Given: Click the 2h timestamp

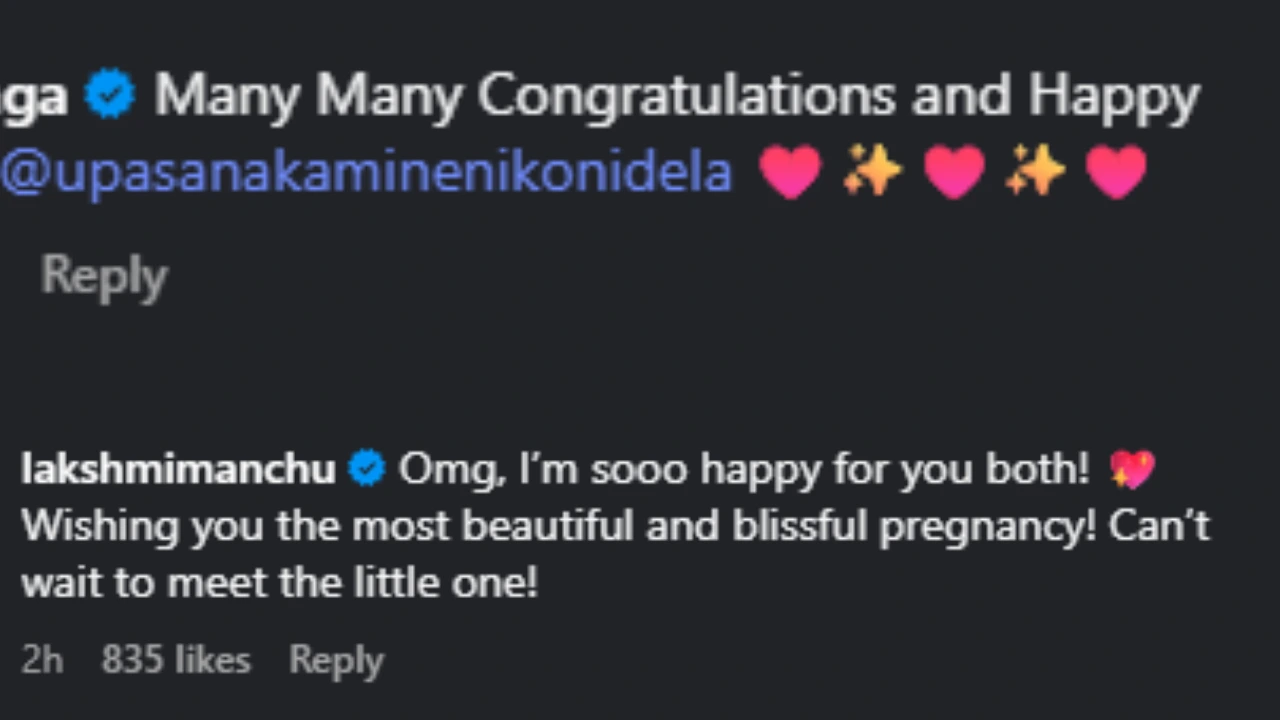Looking at the screenshot, I should [42, 660].
